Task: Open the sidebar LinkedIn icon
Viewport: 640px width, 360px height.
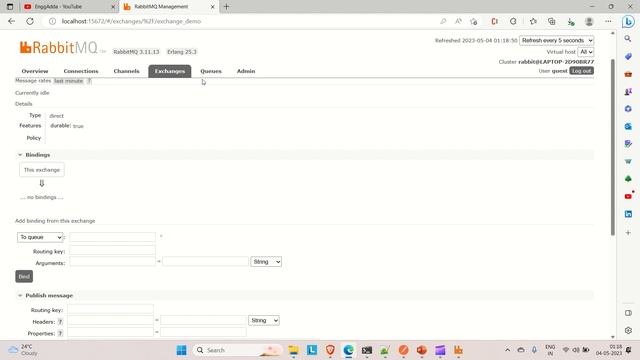Action: pos(628,214)
